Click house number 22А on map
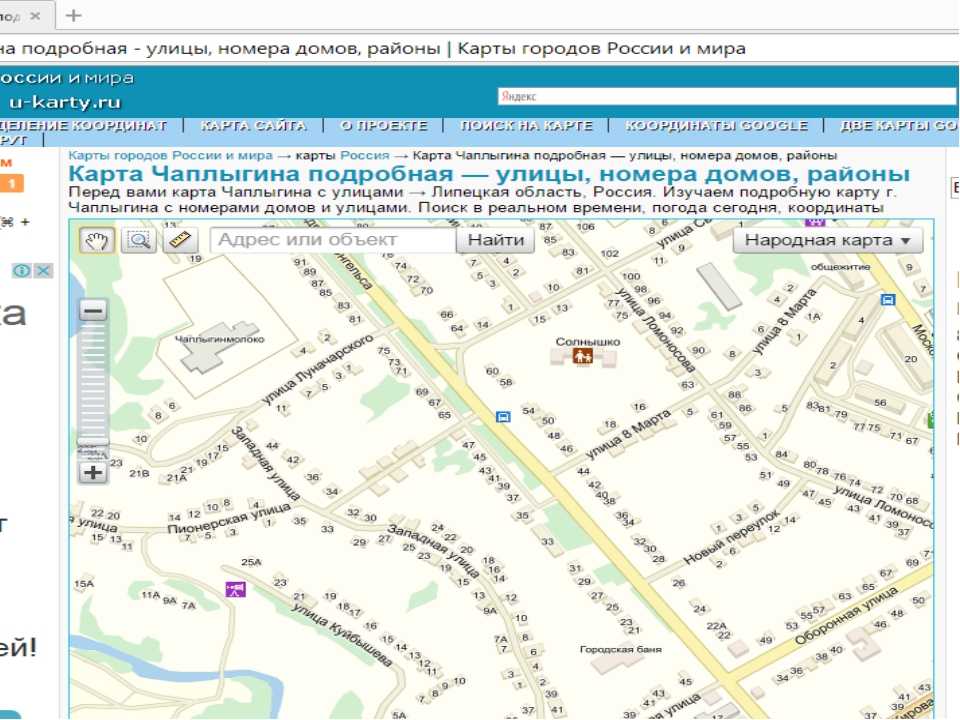Image resolution: width=960 pixels, height=720 pixels. pos(716,626)
